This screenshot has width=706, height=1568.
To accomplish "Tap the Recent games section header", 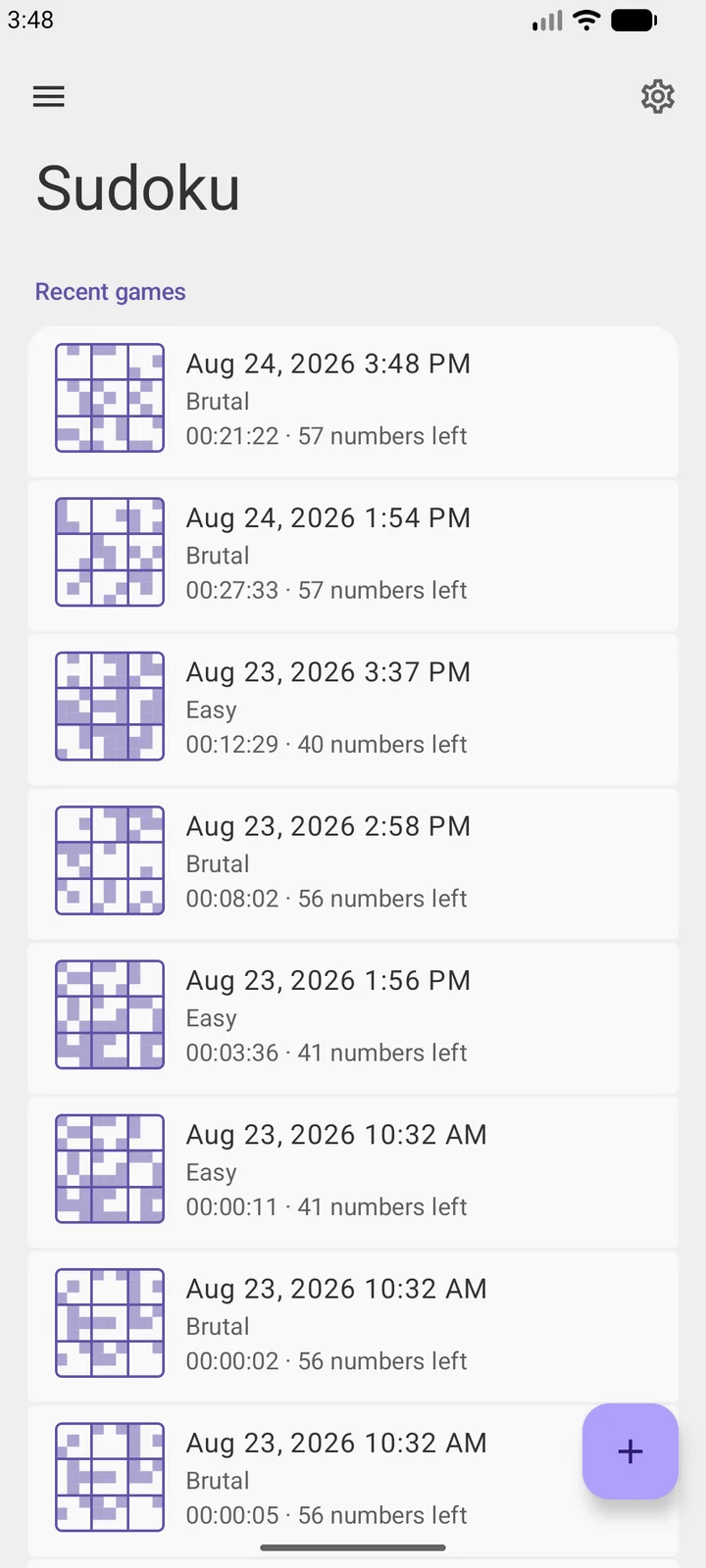I will click(111, 292).
